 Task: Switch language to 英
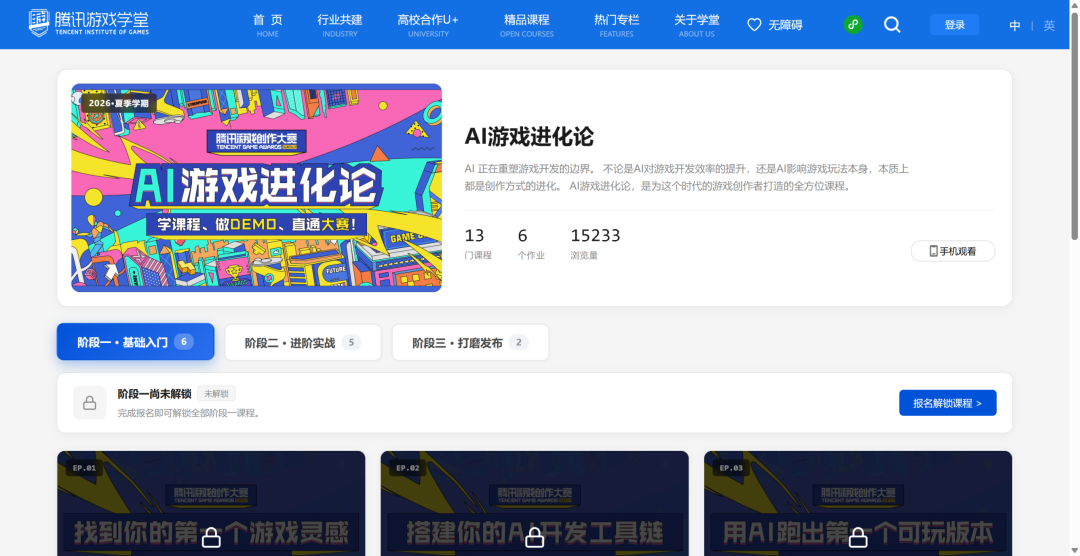coord(1049,25)
